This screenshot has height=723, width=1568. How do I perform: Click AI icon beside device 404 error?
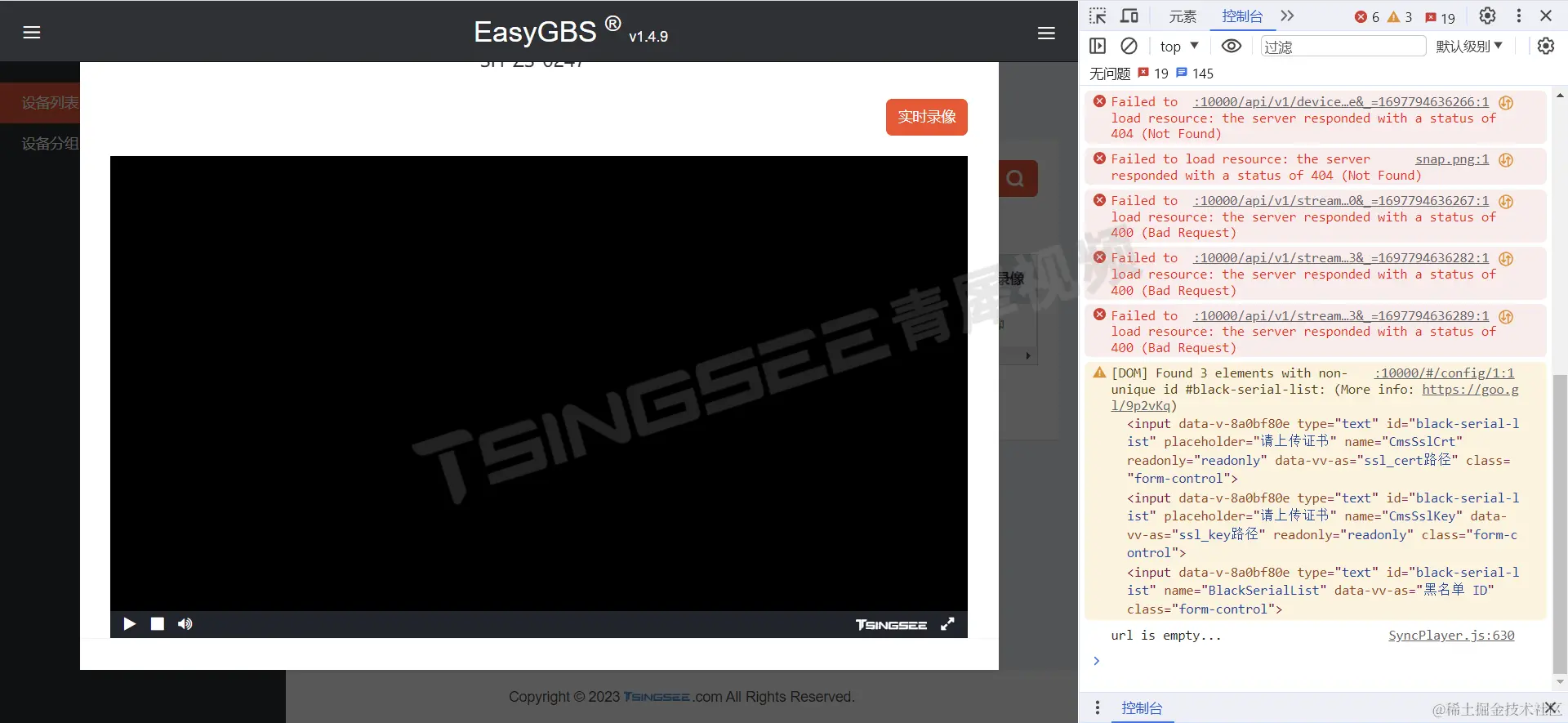coord(1506,103)
